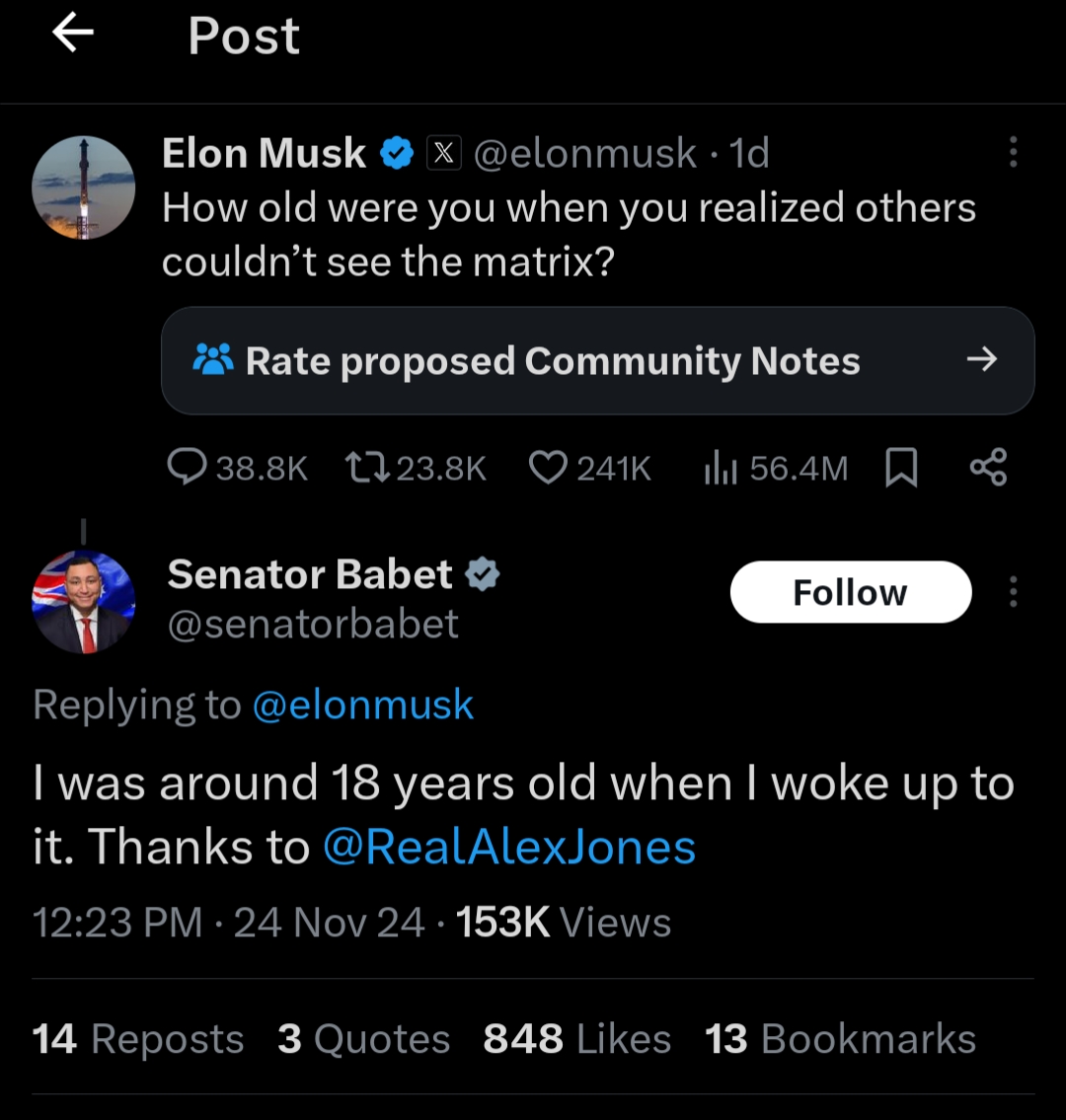Share Elon Musk's post
1066x1120 pixels.
point(988,468)
